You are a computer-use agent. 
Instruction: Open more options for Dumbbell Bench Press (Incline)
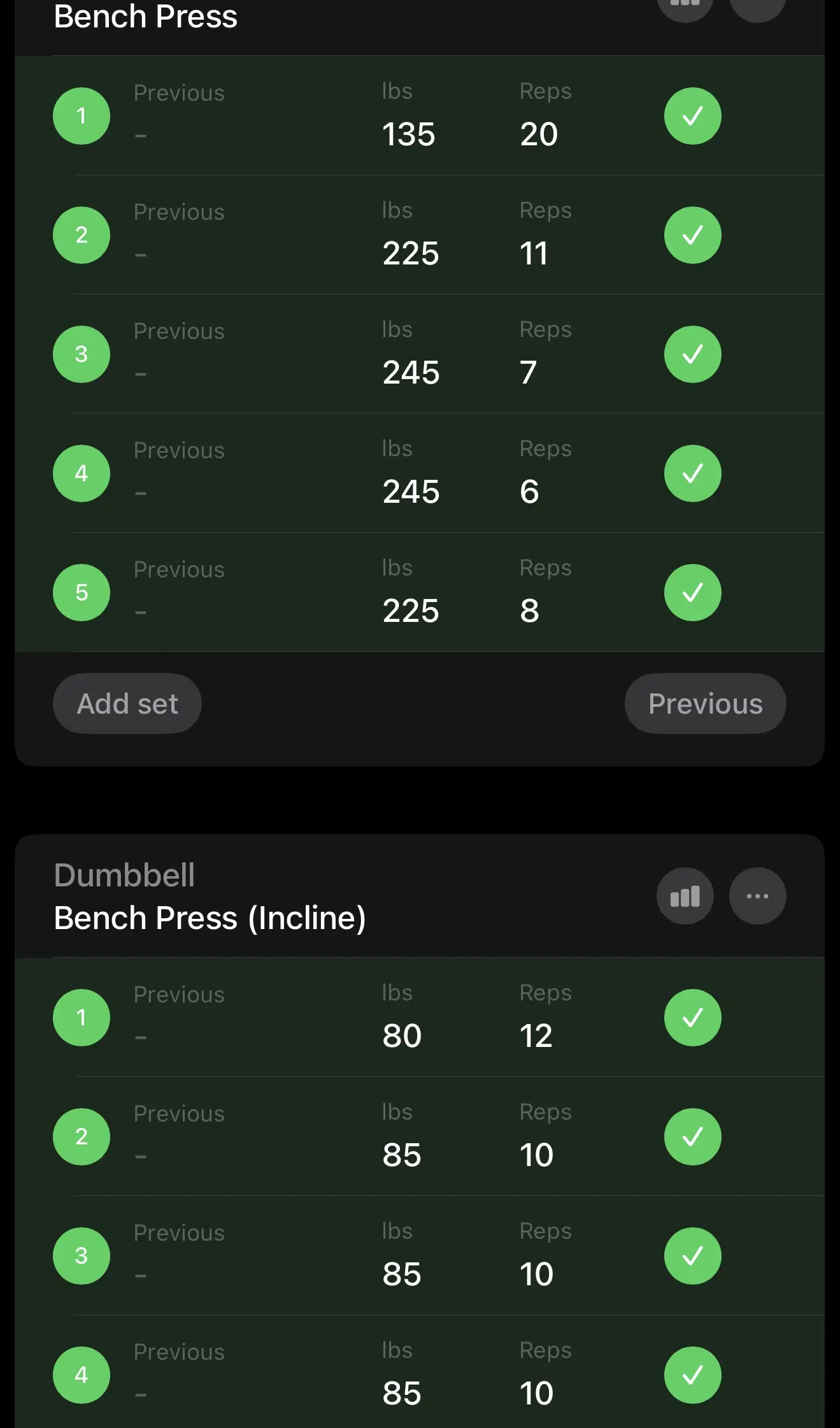(x=757, y=896)
